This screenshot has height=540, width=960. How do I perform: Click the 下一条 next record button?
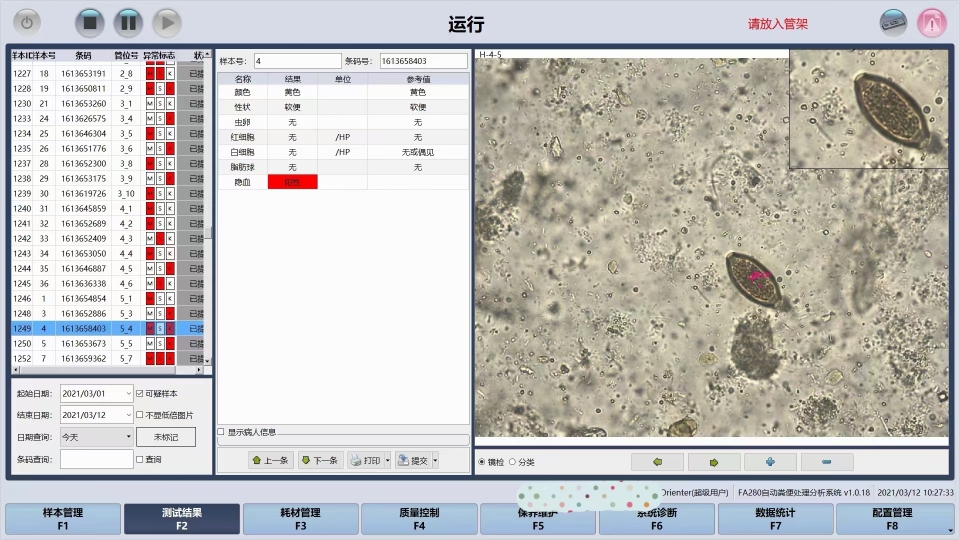click(320, 460)
